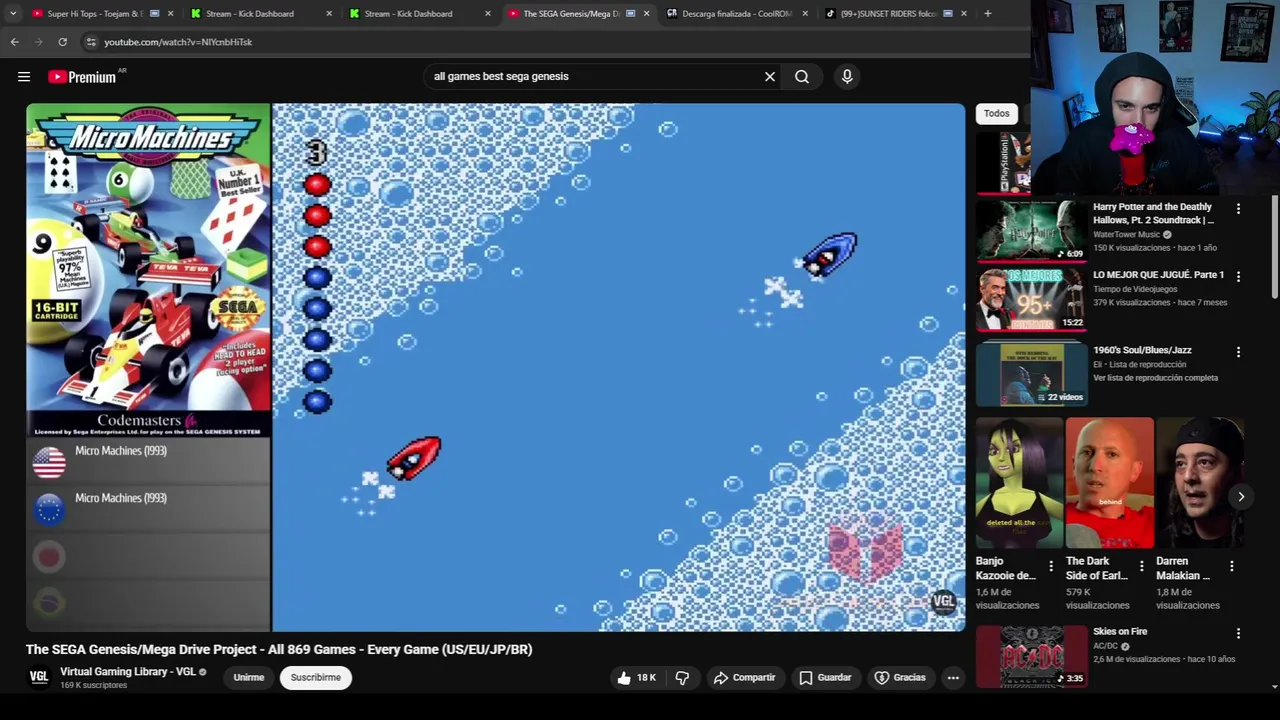Click the LO MEJOR QUE JUGUÉ. Parte 1 title
The width and height of the screenshot is (1280, 720).
(x=1158, y=275)
